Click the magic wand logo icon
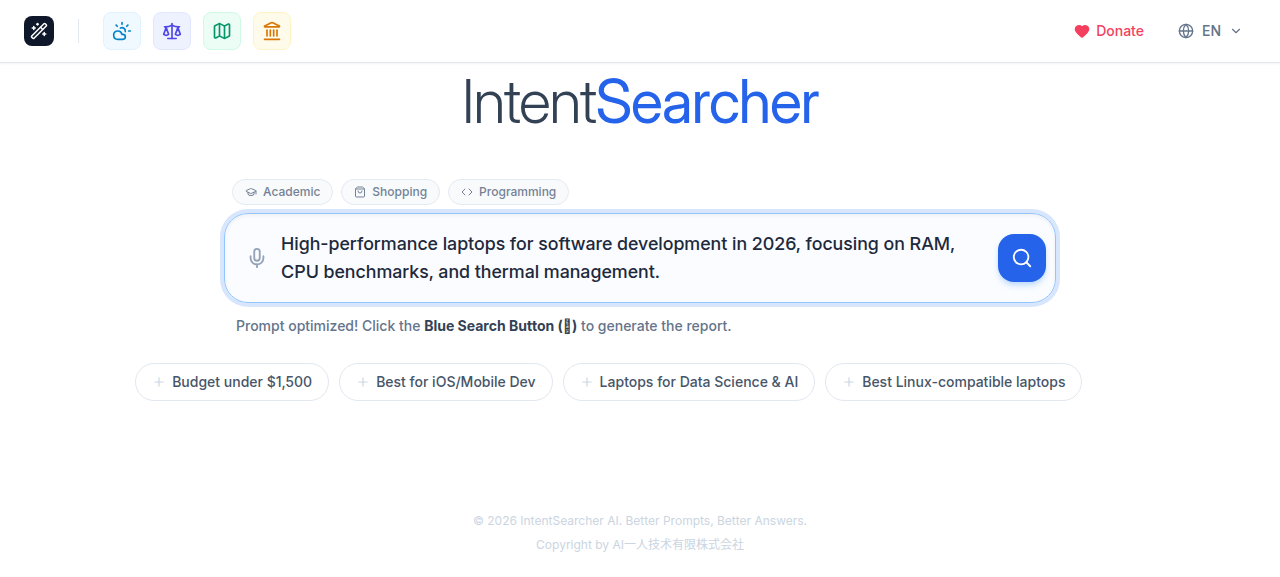The width and height of the screenshot is (1280, 577). (39, 30)
